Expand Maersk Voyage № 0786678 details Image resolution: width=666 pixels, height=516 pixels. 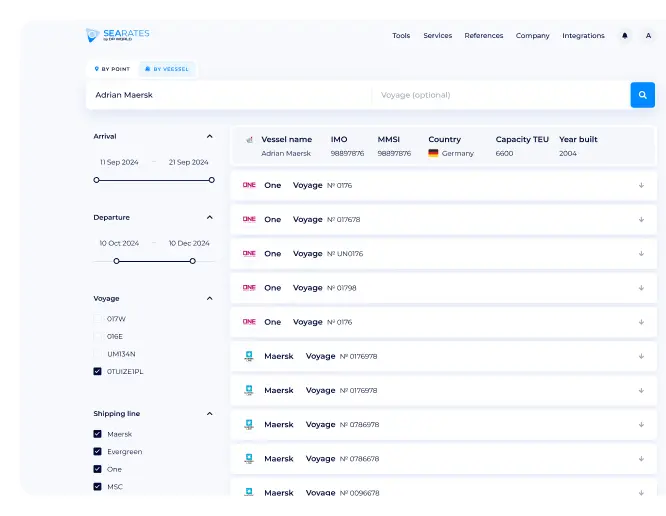tap(641, 459)
